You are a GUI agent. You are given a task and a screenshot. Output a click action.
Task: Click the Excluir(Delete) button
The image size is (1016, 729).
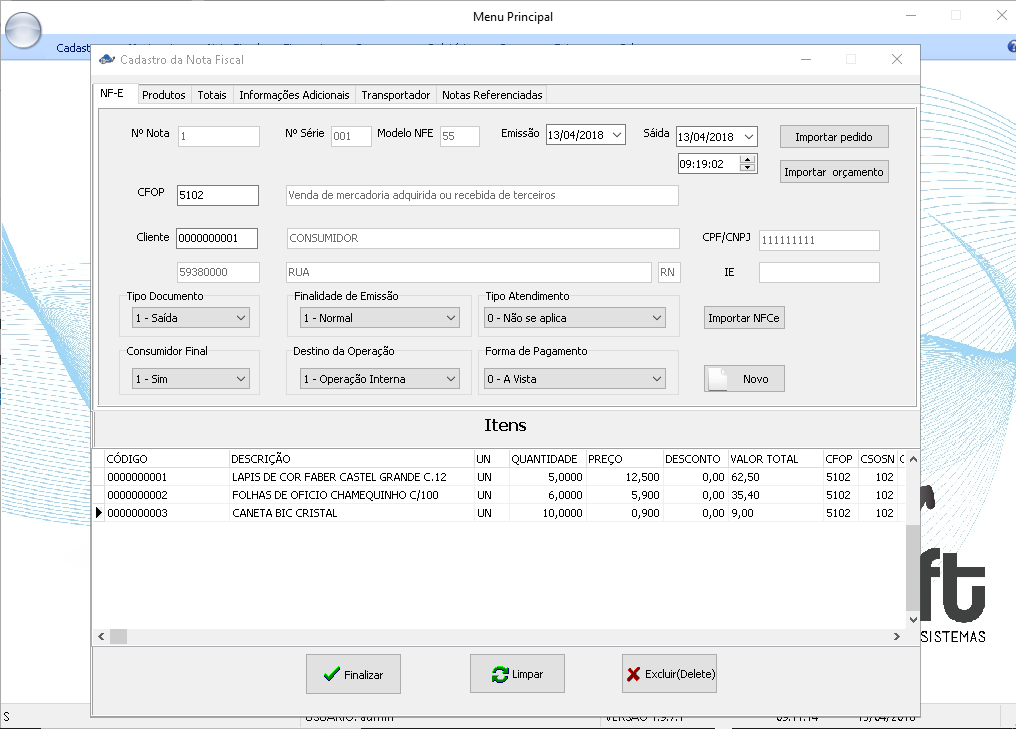coord(669,674)
